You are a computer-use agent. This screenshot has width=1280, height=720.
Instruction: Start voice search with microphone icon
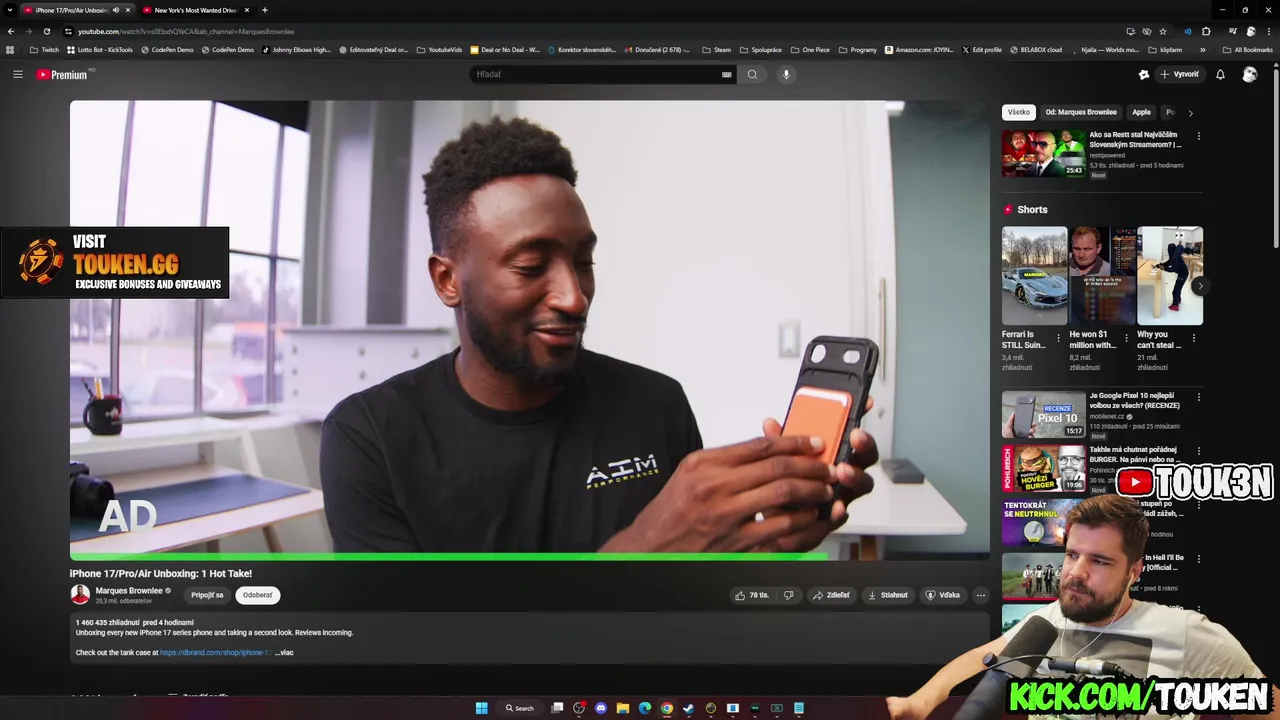point(786,74)
